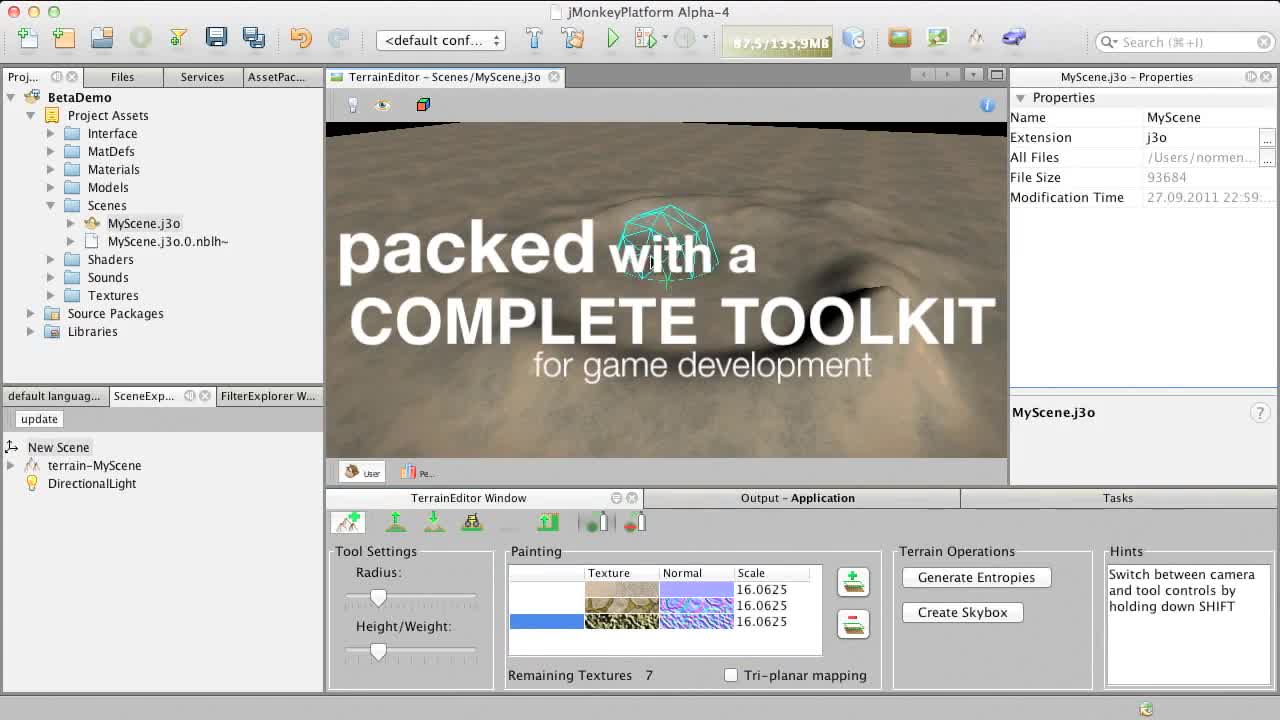Open the default configuration dropdown
This screenshot has width=1280, height=720.
[x=440, y=41]
